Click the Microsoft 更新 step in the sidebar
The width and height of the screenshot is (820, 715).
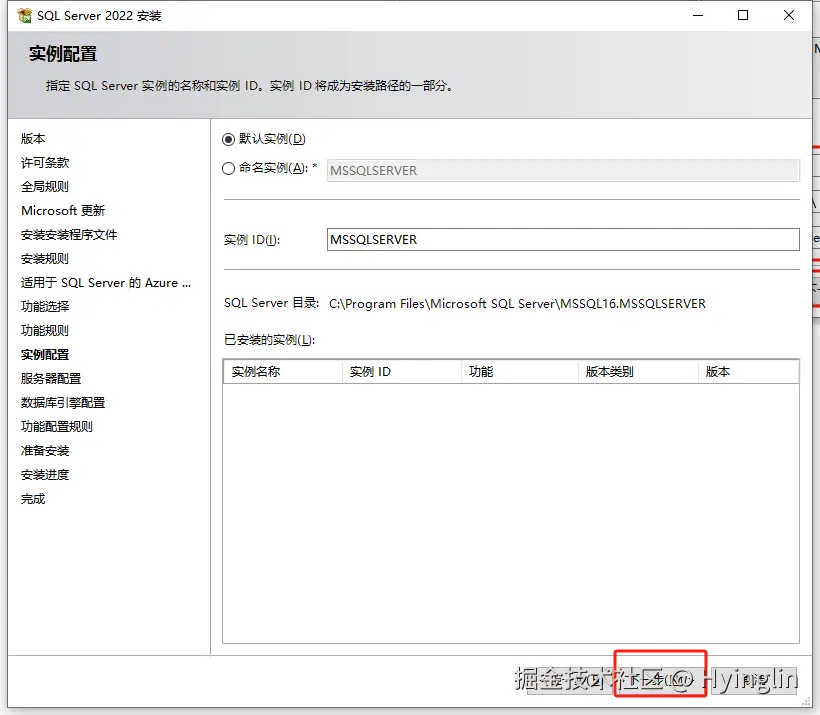pyautogui.click(x=63, y=211)
